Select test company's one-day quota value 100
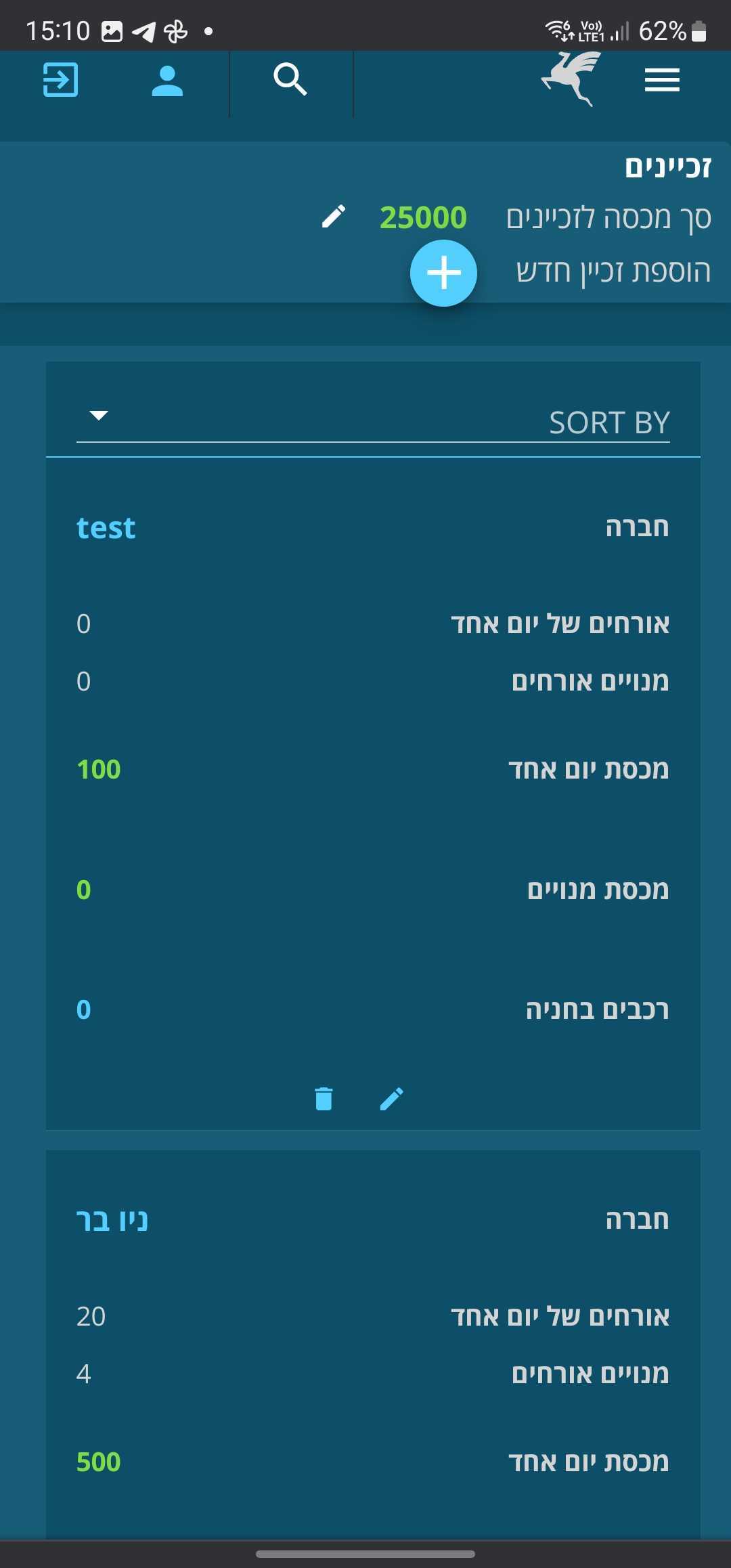 pyautogui.click(x=99, y=769)
